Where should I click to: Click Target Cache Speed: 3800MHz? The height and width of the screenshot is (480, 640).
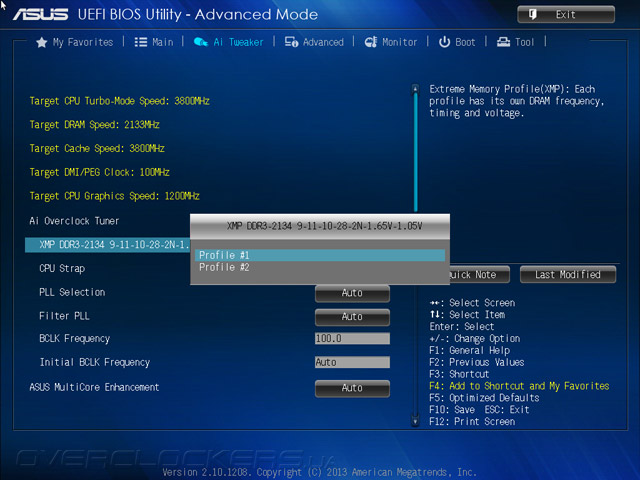97,149
